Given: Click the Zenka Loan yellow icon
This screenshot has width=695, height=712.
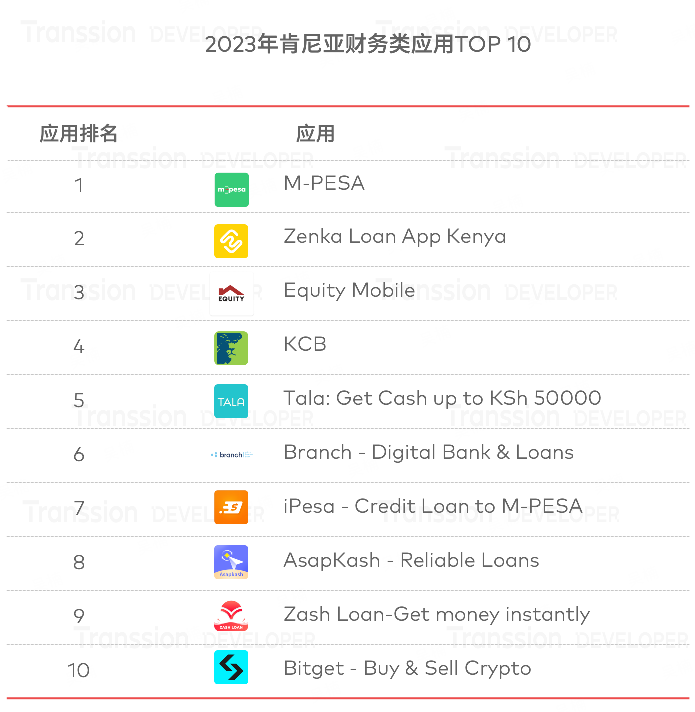Looking at the screenshot, I should [231, 240].
